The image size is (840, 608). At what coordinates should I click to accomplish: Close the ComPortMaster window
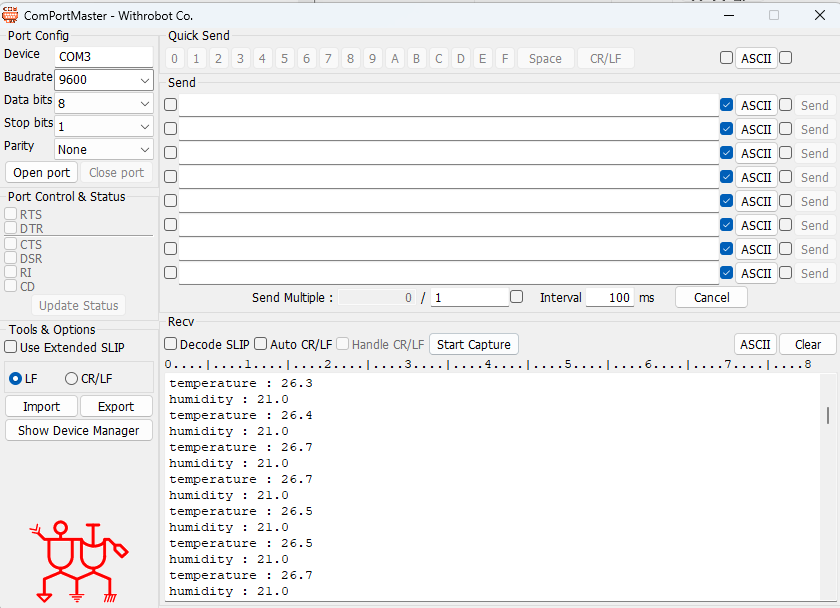[x=820, y=15]
